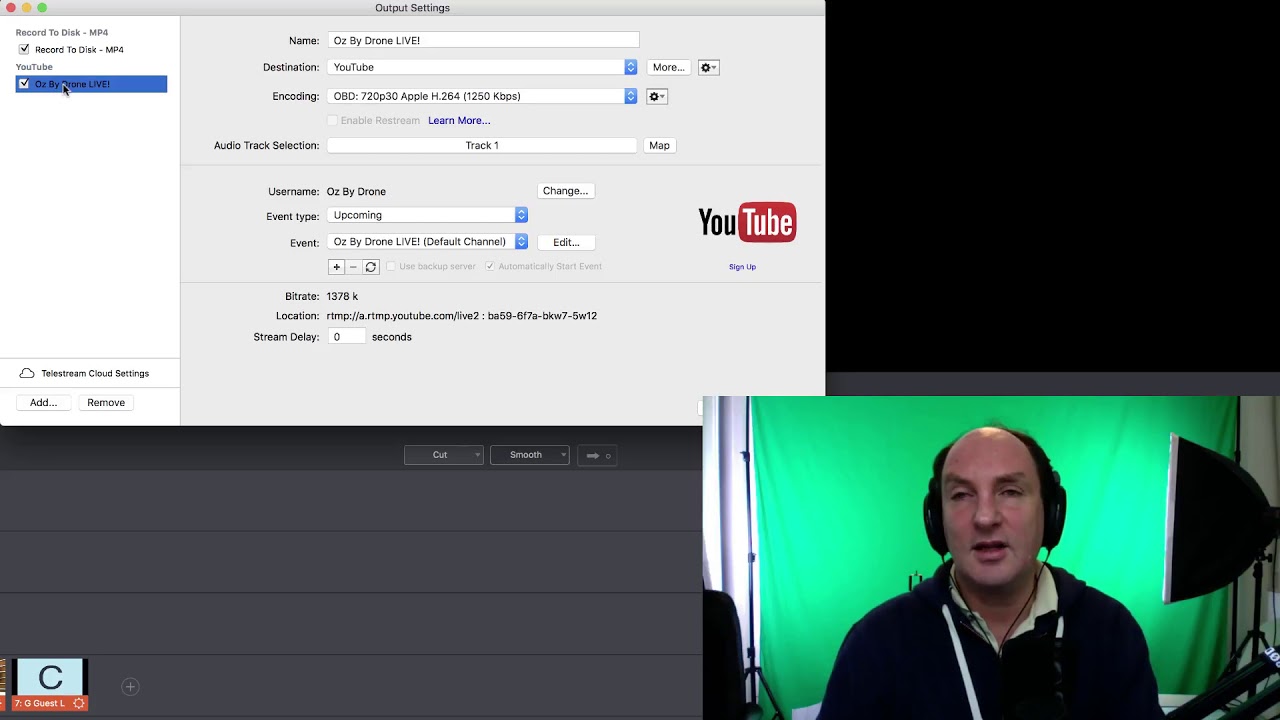Open the Destination YouTube dropdown
The image size is (1280, 720).
482,67
